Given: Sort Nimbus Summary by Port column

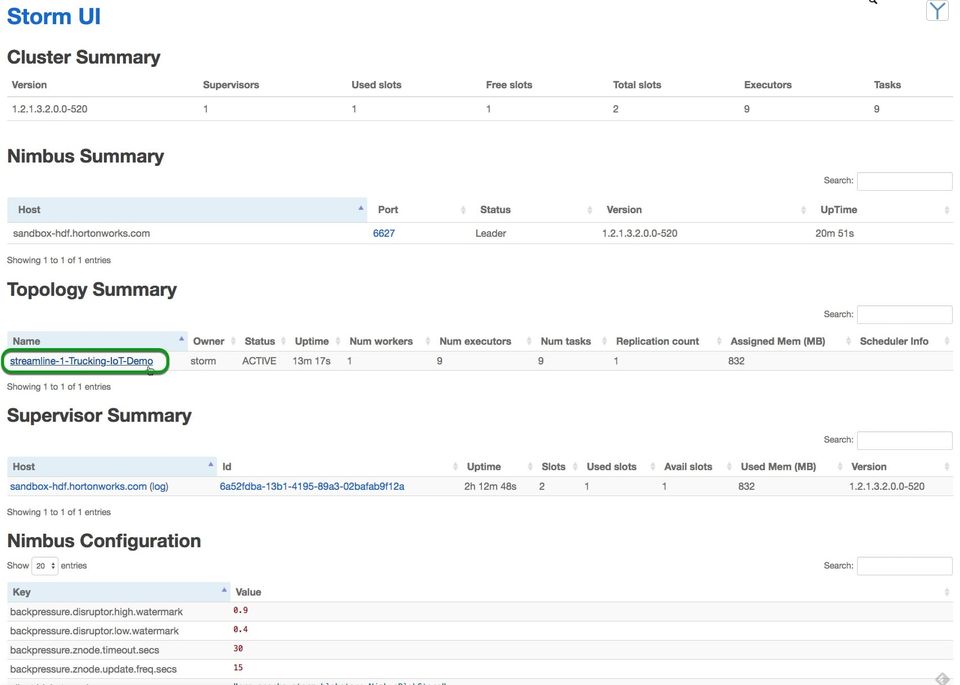Looking at the screenshot, I should [x=419, y=209].
